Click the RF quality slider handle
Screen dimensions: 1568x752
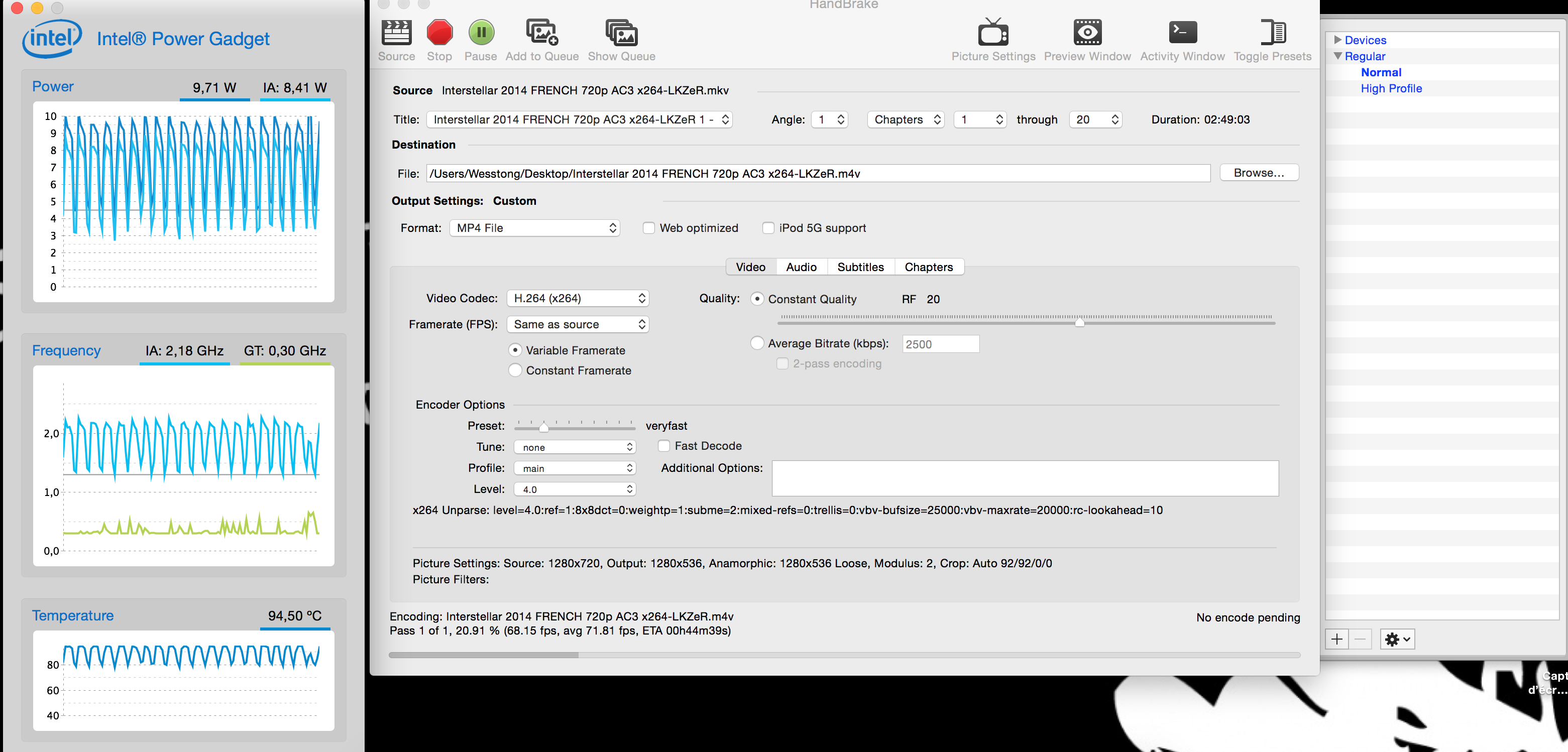(1079, 322)
